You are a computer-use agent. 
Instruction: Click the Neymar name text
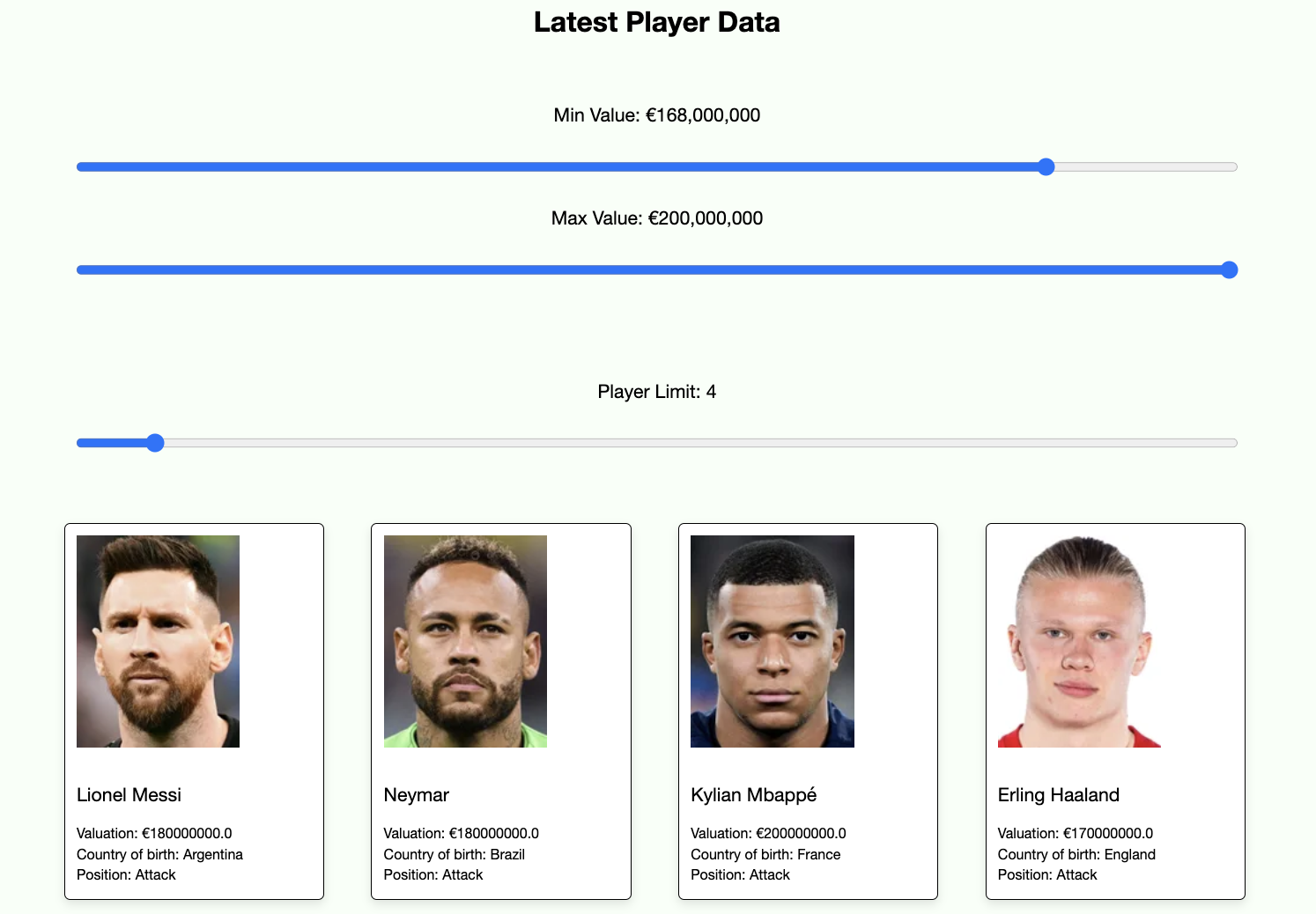(x=417, y=795)
